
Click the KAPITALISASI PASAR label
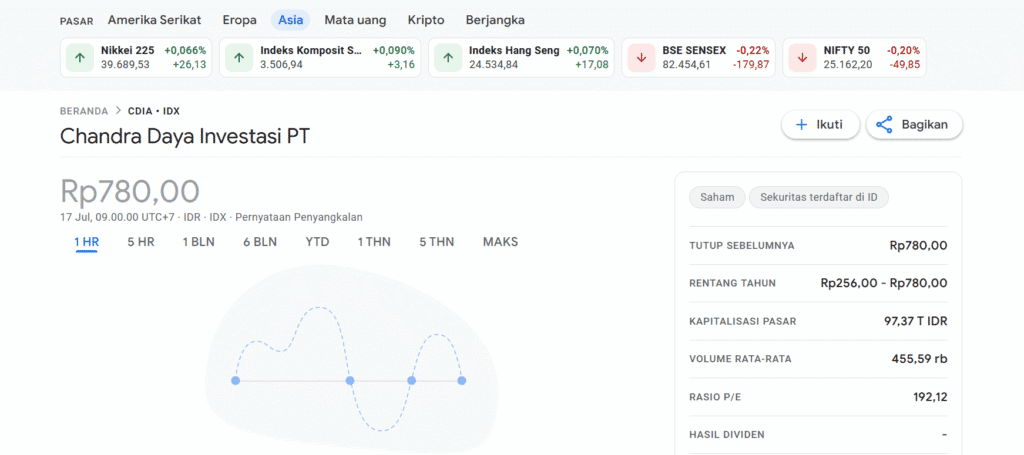click(743, 321)
